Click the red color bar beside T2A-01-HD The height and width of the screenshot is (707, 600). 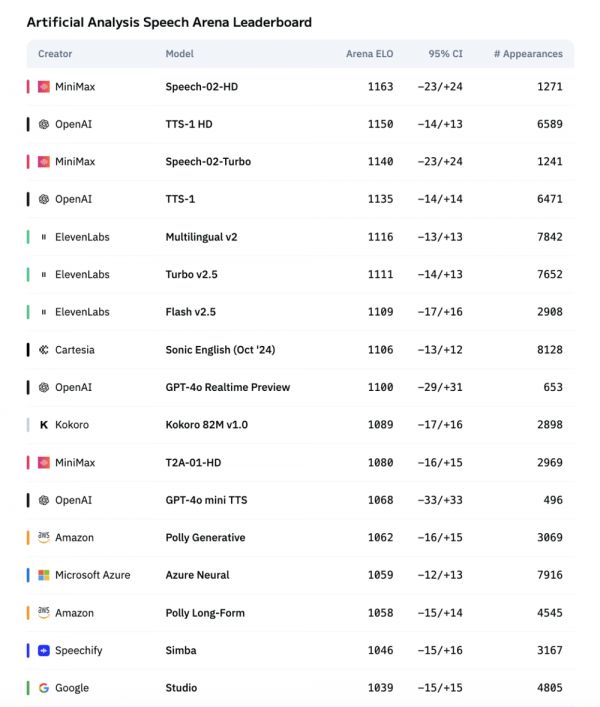click(x=28, y=462)
